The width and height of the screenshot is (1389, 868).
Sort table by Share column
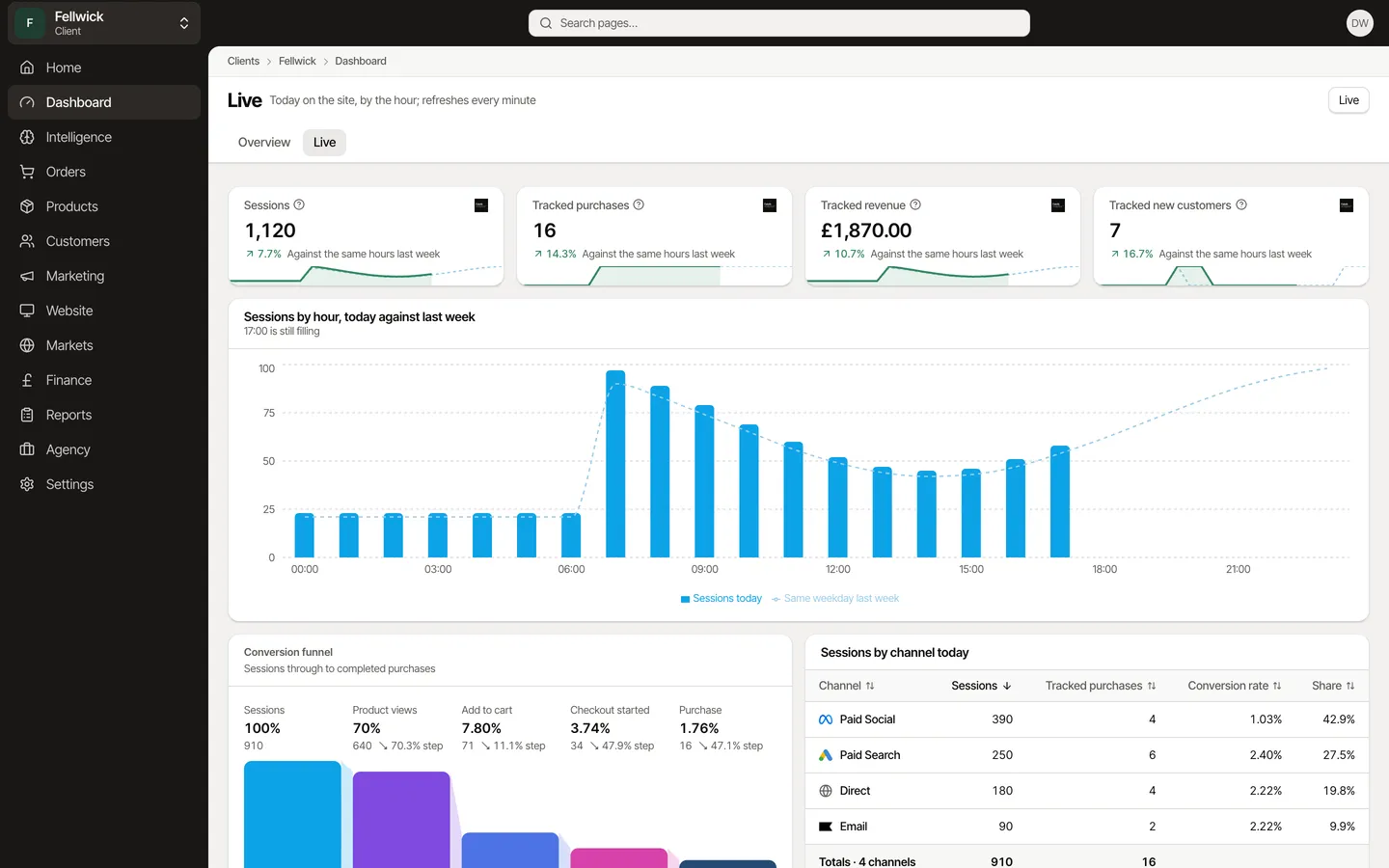[x=1333, y=686]
